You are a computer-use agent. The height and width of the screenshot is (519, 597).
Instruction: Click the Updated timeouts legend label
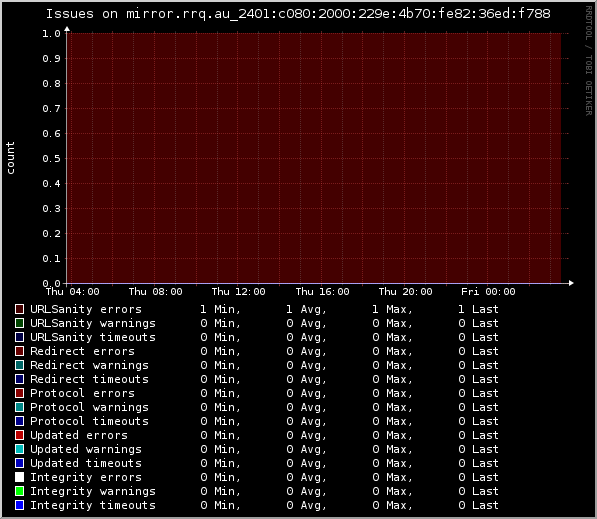click(x=86, y=463)
